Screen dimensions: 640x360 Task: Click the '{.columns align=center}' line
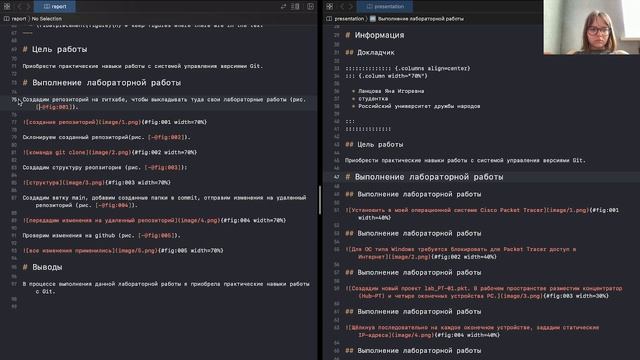tap(408, 68)
